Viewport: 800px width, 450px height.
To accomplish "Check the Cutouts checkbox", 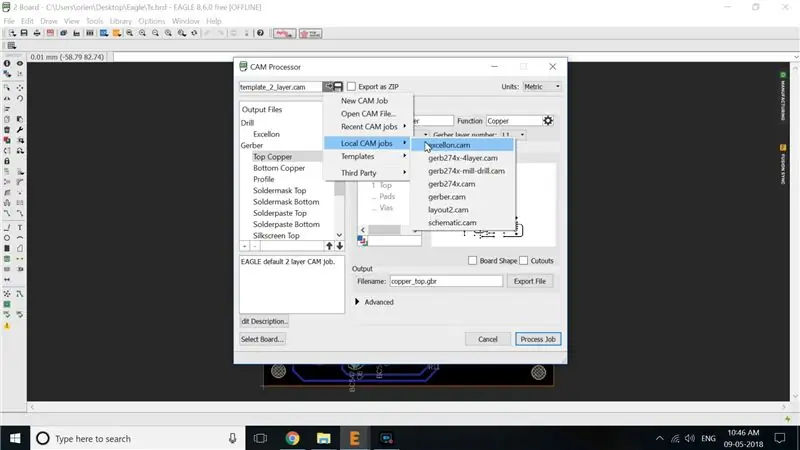I will (x=523, y=261).
